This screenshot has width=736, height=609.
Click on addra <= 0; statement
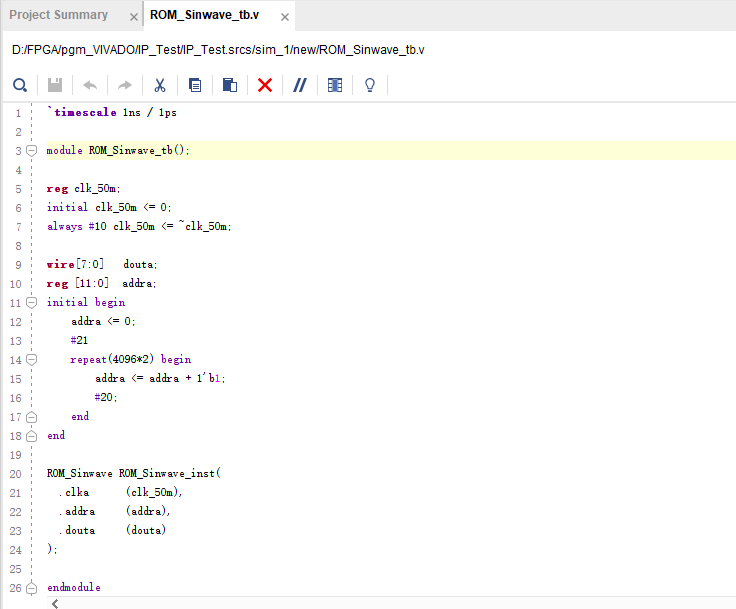pyautogui.click(x=103, y=321)
